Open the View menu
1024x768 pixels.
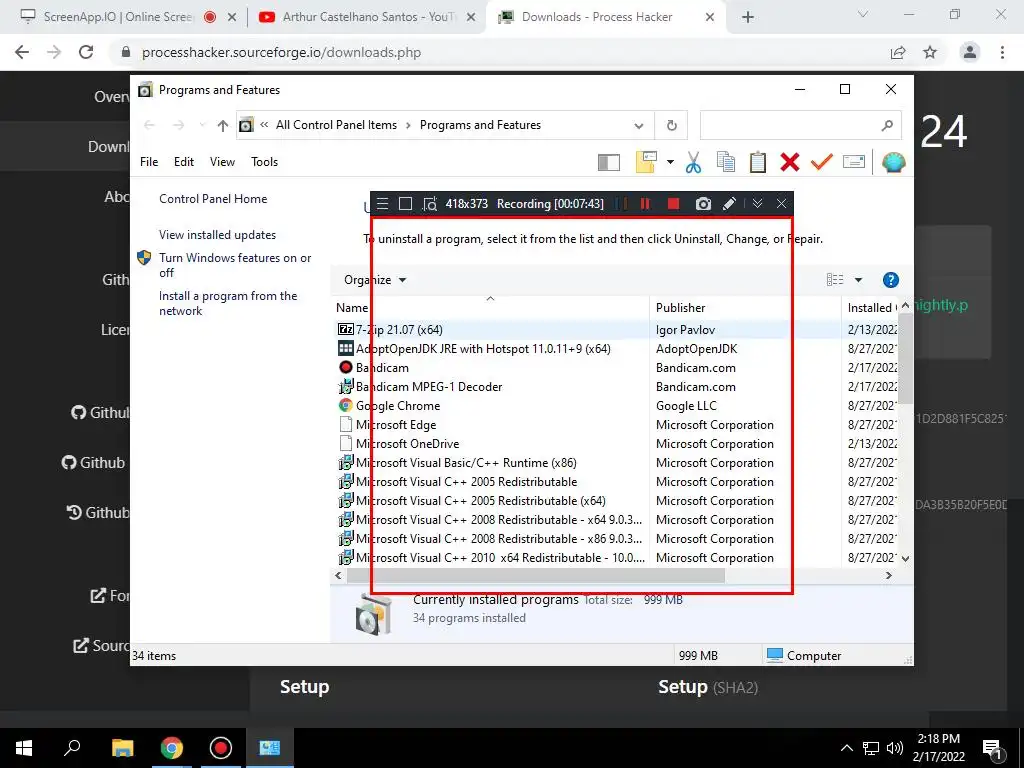pos(222,162)
